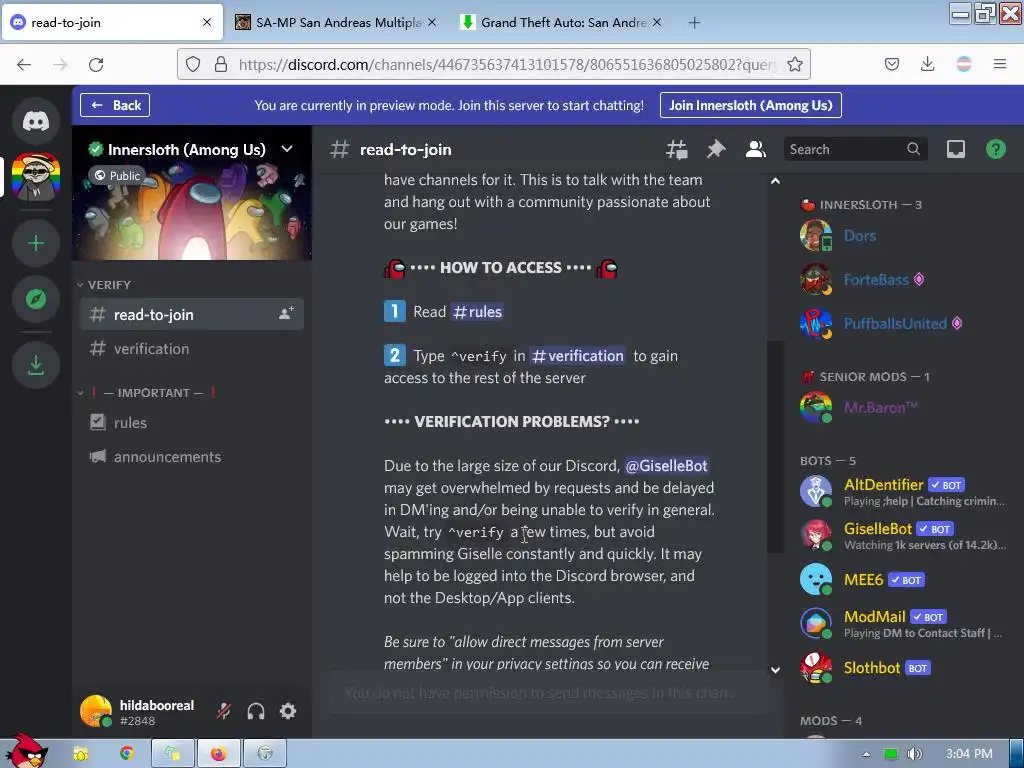Click the Discord search input field
1024x768 pixels.
coord(856,150)
